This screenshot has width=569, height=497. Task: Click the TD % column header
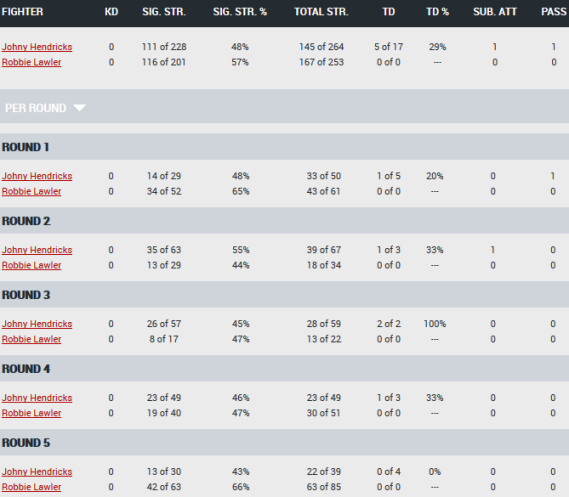click(437, 12)
